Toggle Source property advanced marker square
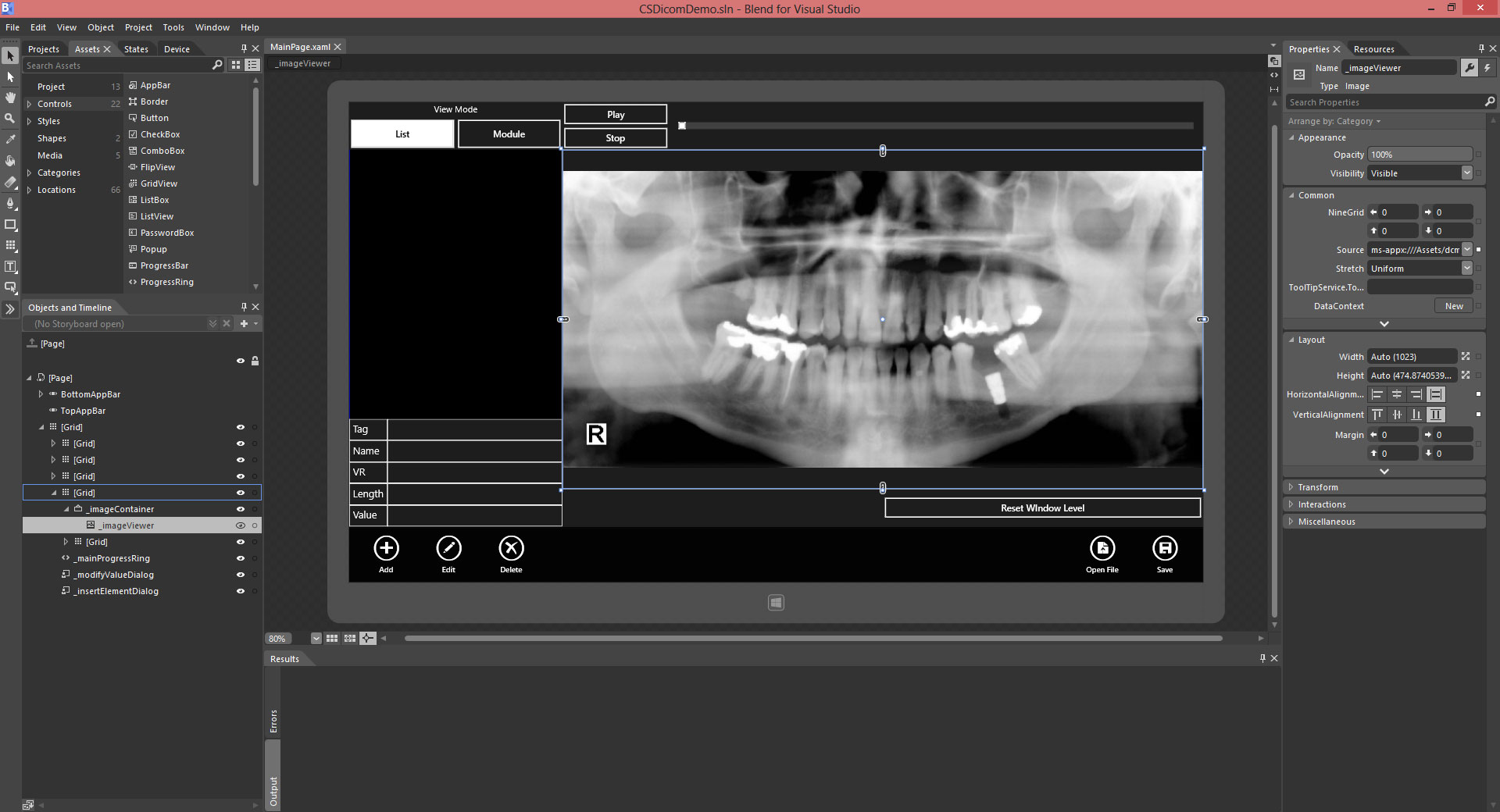The width and height of the screenshot is (1500, 812). (1478, 250)
